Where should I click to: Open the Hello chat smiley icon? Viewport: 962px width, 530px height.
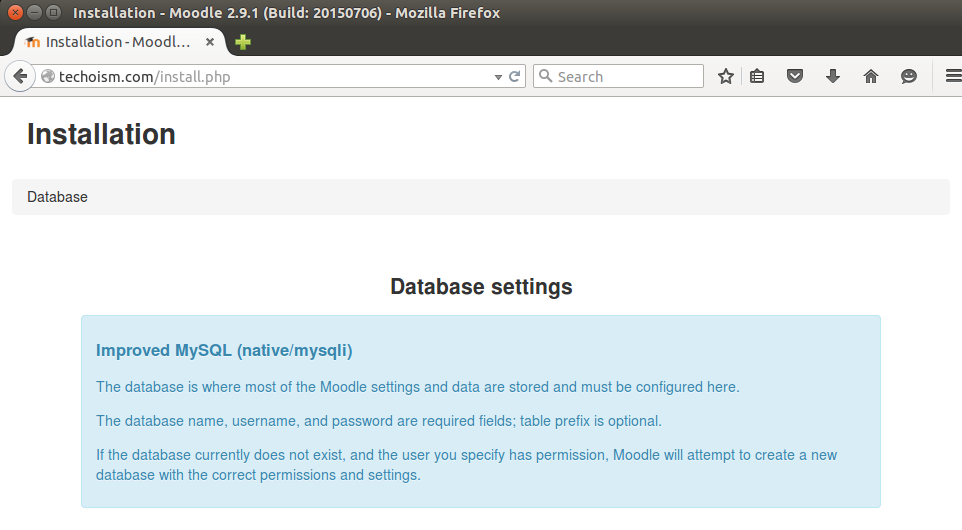coord(909,77)
